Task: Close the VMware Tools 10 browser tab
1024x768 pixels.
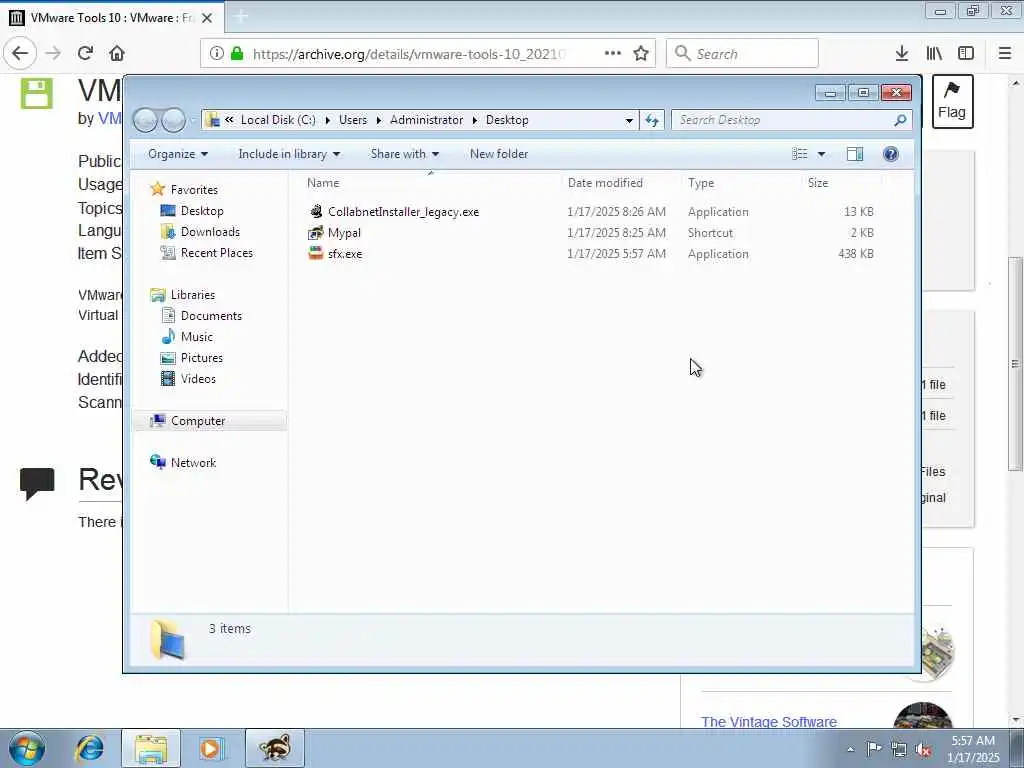Action: [x=207, y=18]
